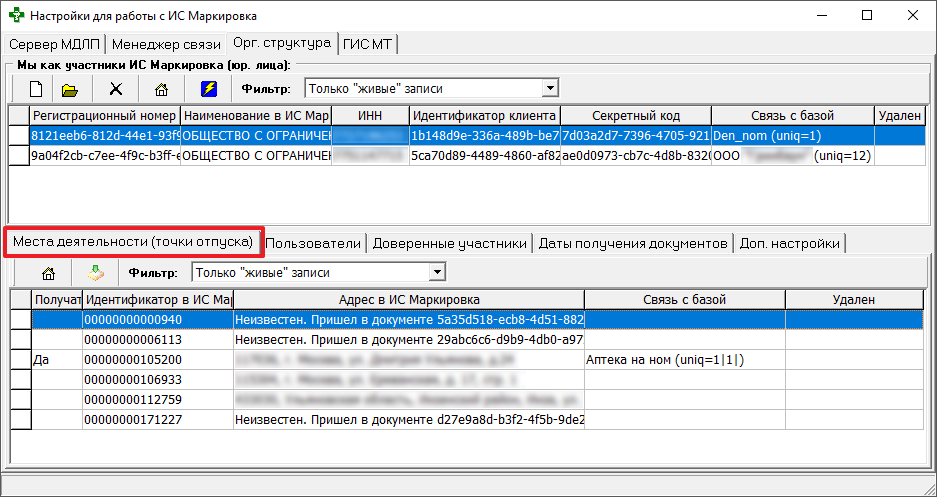Click the Идентификатор клиента column header
This screenshot has height=497, width=937.
pyautogui.click(x=485, y=116)
